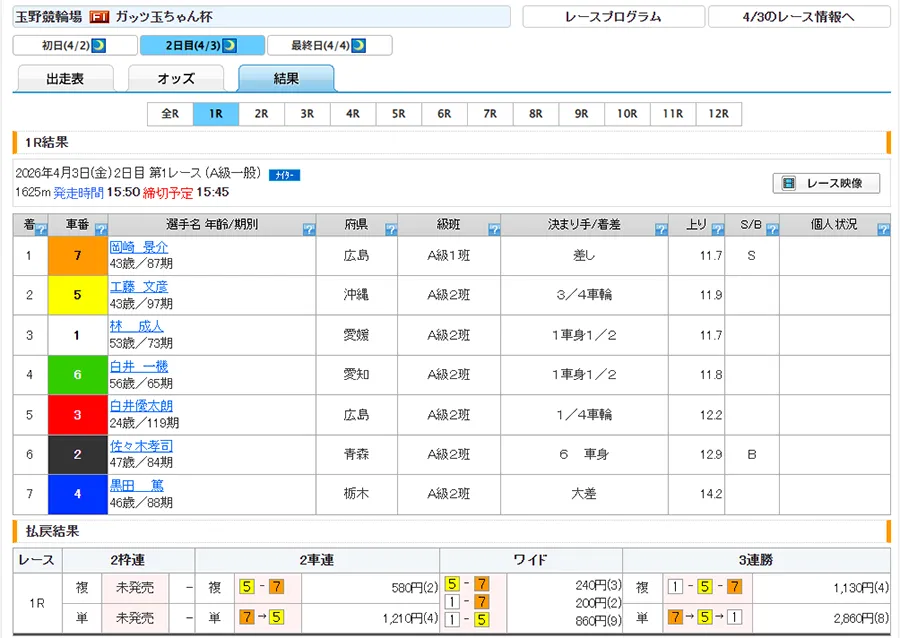Image resolution: width=900 pixels, height=638 pixels.
Task: Open the レースプログラム page
Action: point(612,17)
